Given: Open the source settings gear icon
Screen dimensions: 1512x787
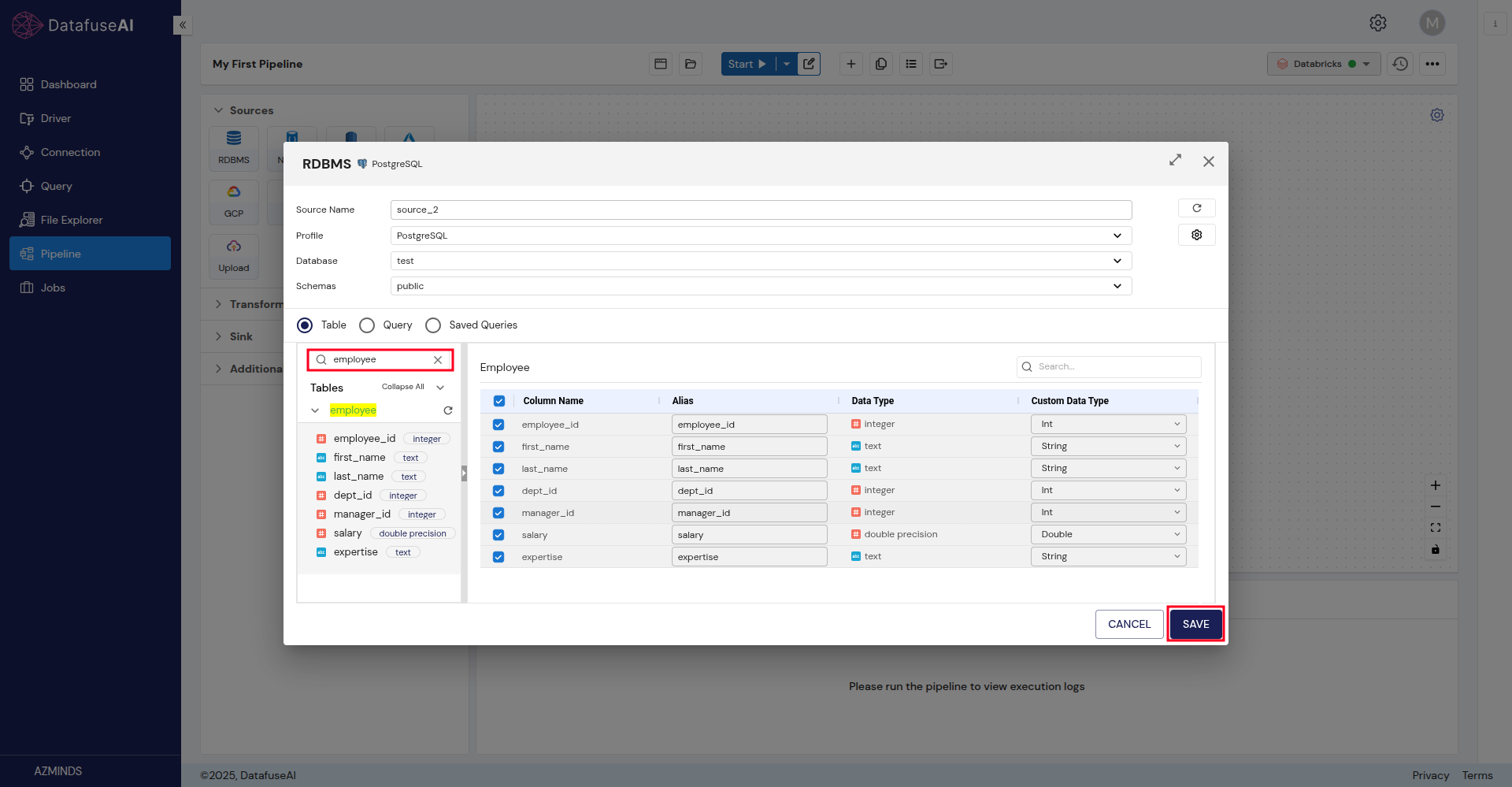Looking at the screenshot, I should pyautogui.click(x=1196, y=235).
